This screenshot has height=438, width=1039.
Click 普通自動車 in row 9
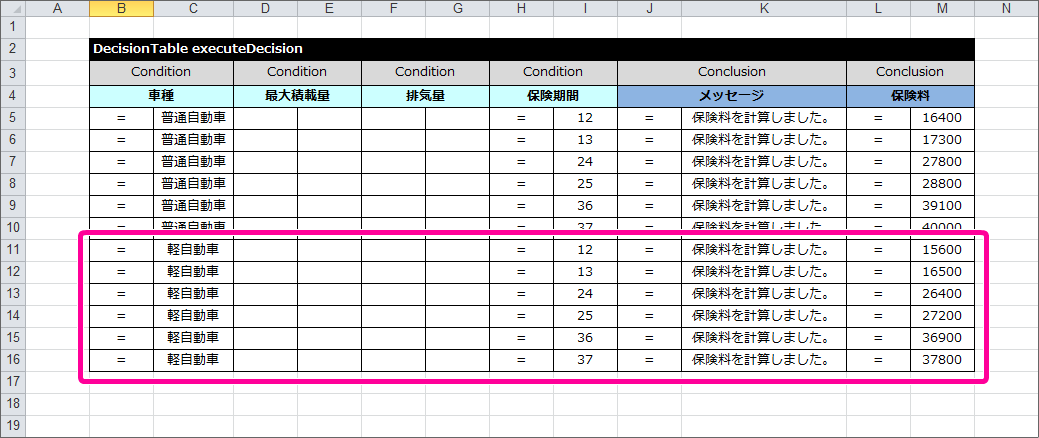coord(193,205)
